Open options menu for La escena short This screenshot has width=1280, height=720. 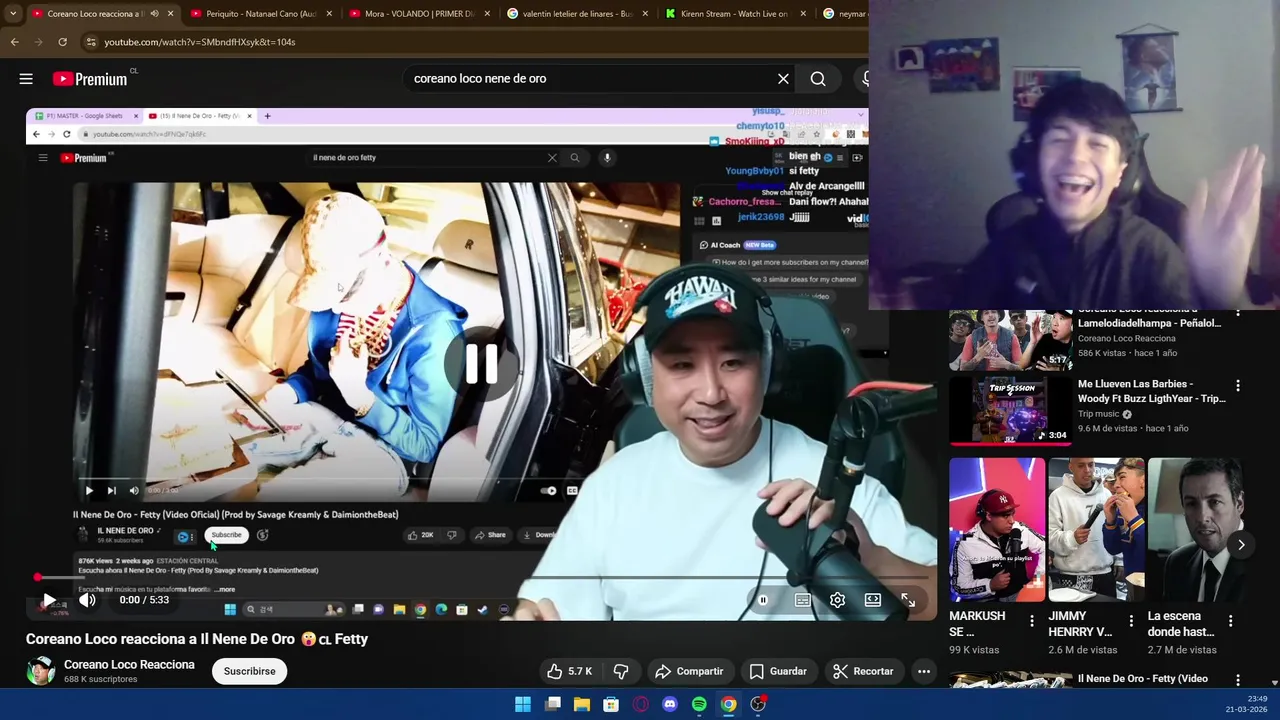click(x=1231, y=621)
